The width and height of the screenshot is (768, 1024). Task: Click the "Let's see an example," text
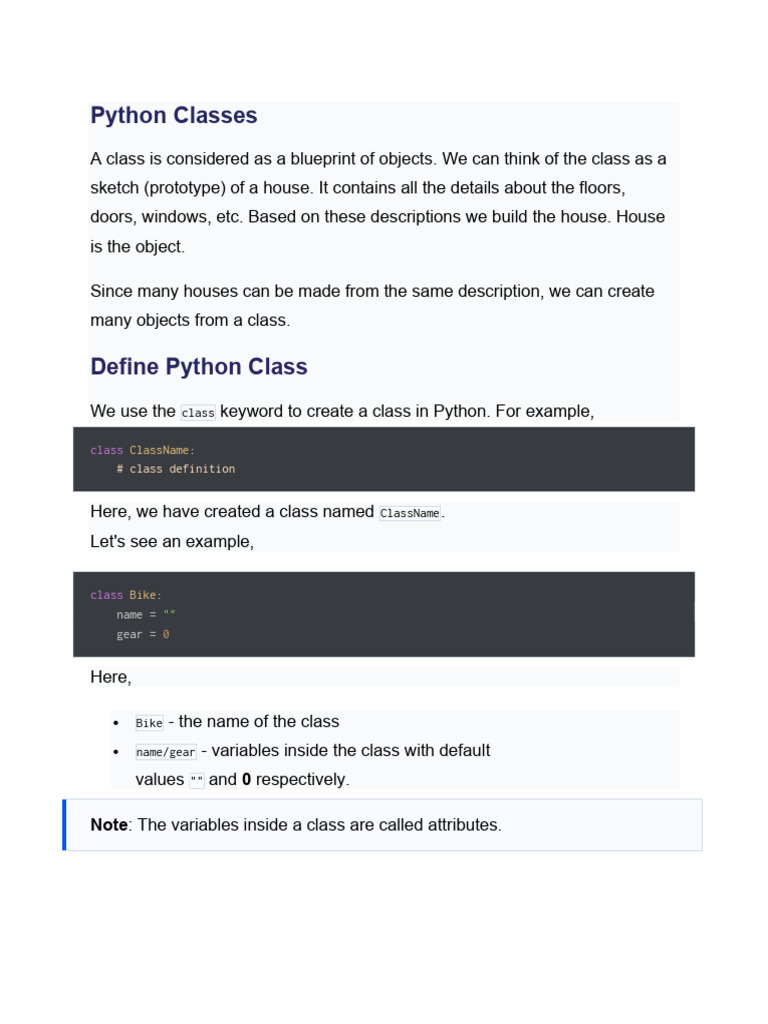click(x=172, y=541)
